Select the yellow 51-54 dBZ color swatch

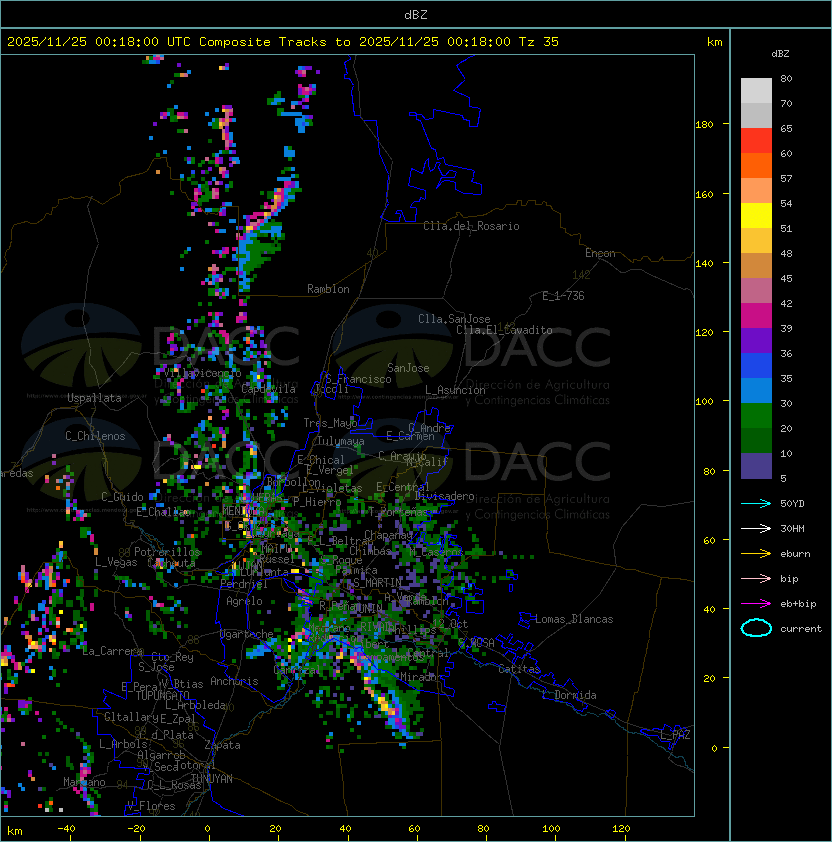pyautogui.click(x=756, y=216)
